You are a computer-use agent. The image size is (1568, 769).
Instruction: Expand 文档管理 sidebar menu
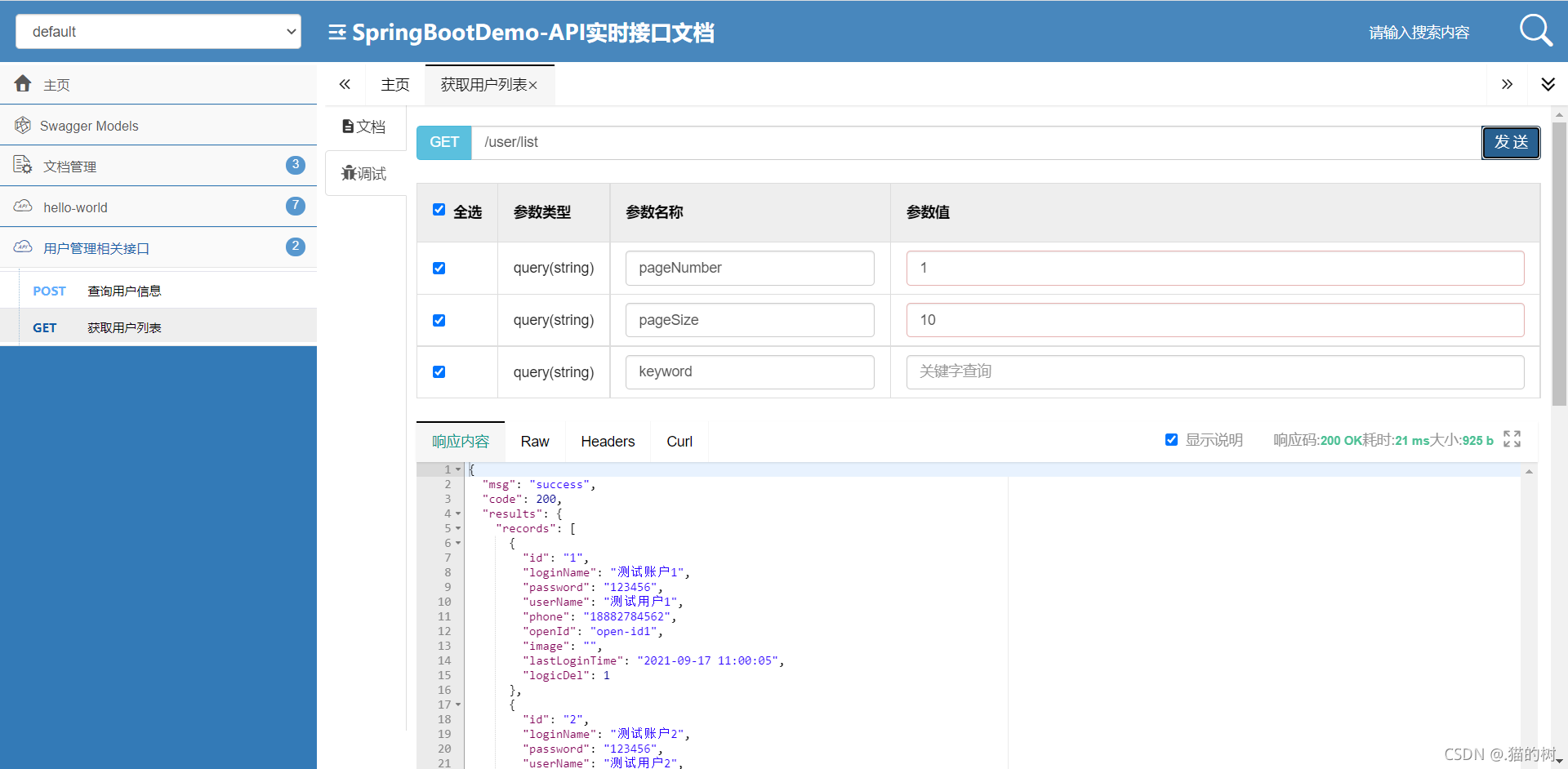[158, 166]
